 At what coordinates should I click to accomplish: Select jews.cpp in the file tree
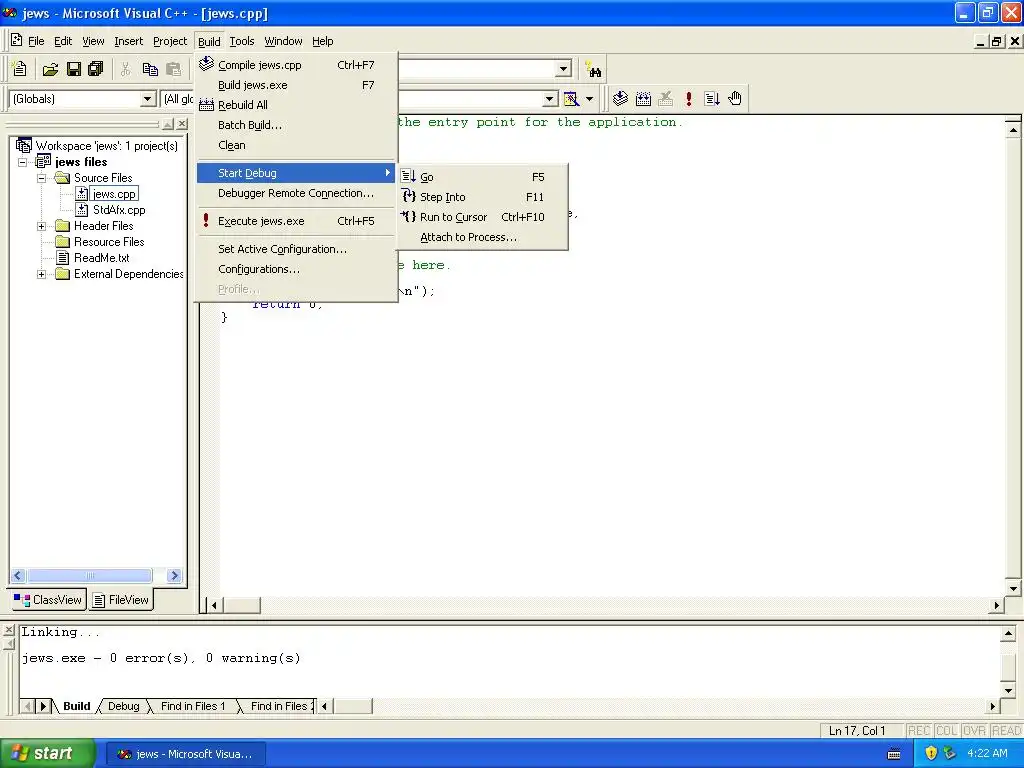point(114,194)
